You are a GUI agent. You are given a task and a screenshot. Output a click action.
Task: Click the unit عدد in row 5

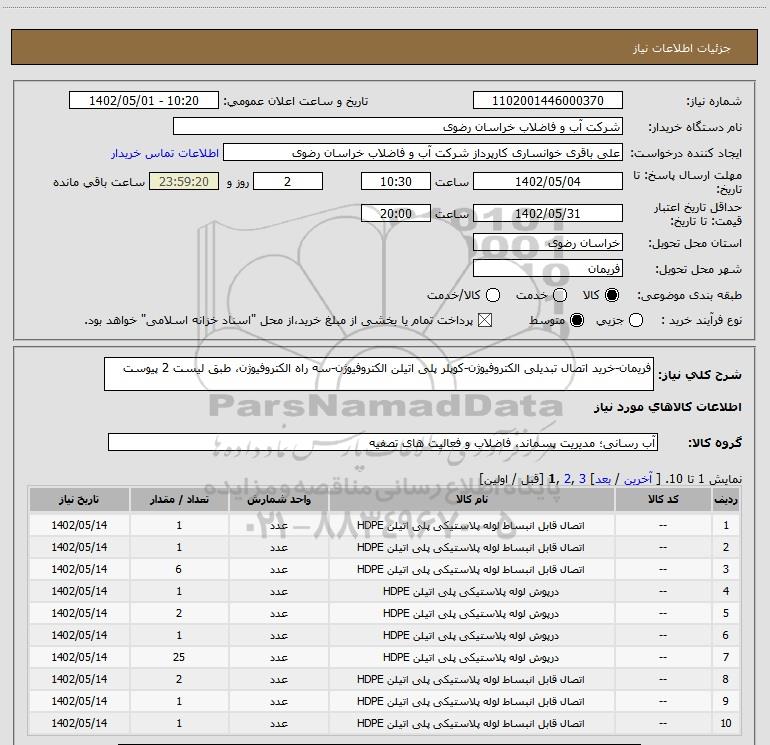[278, 613]
